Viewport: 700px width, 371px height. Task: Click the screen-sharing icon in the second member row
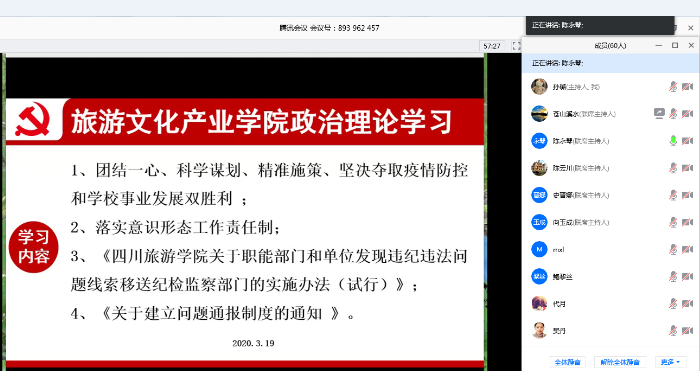[659, 113]
